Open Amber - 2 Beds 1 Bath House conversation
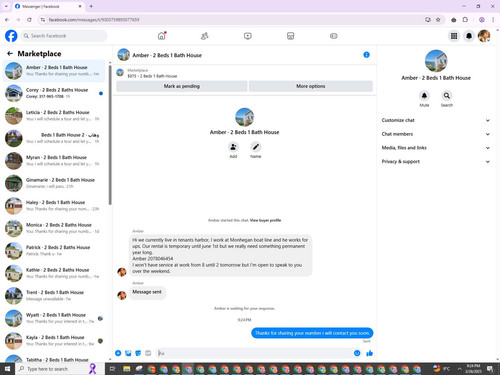The width and height of the screenshot is (500, 375). pos(54,71)
